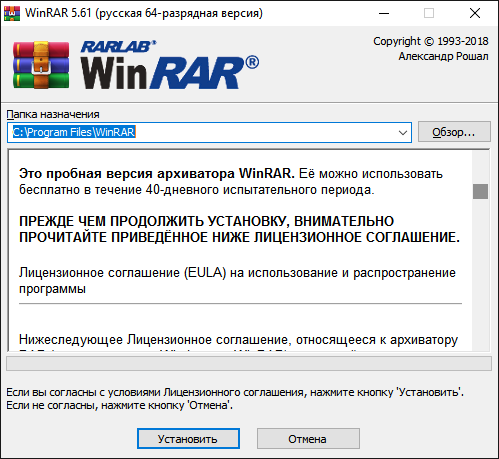Click the stacked books WinRAR logo

pos(41,65)
